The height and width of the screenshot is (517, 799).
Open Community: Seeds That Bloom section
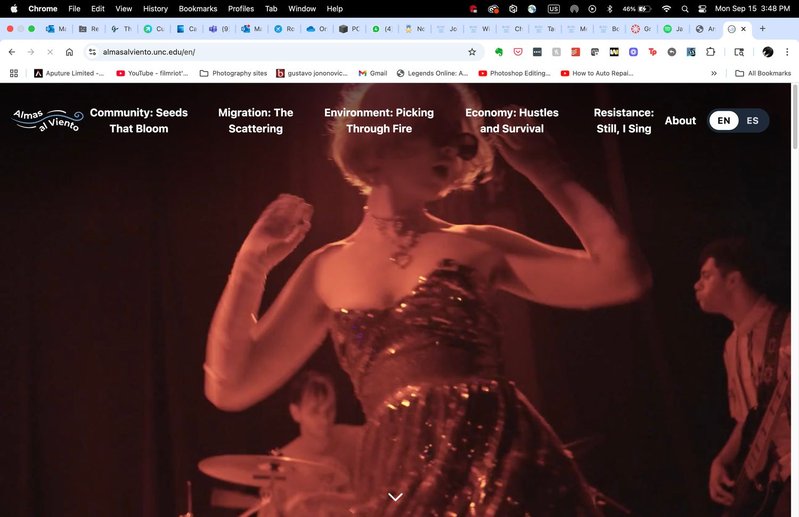point(139,121)
